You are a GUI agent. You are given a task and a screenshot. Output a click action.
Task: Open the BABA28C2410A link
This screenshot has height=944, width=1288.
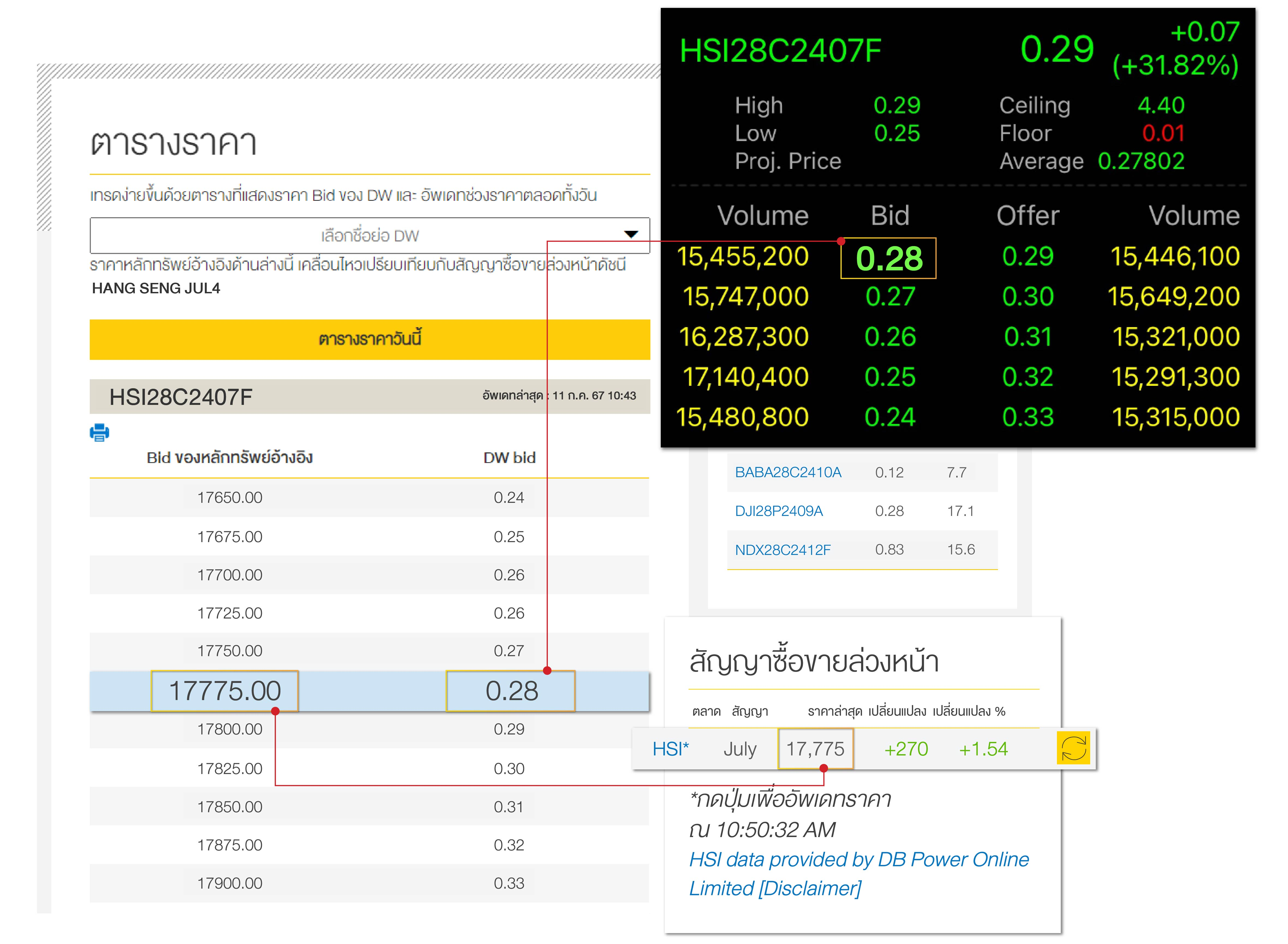tap(788, 473)
